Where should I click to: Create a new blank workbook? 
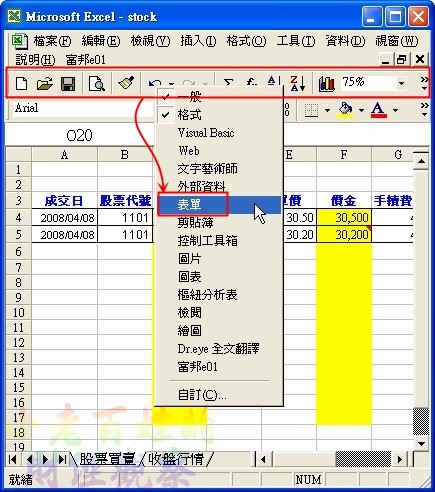[x=22, y=84]
